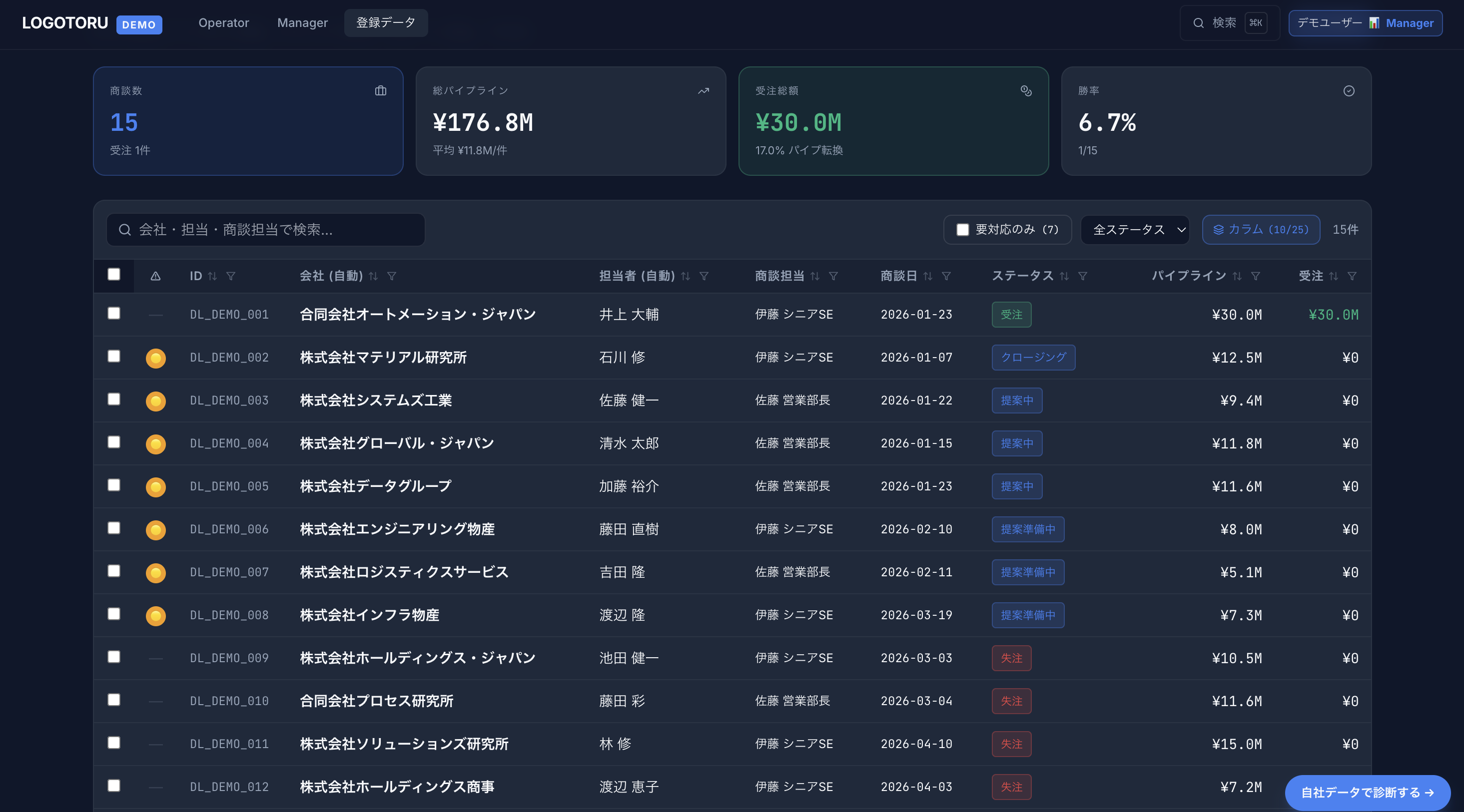Image resolution: width=1464 pixels, height=812 pixels.
Task: Select the 受注総額 summary card
Action: (893, 121)
